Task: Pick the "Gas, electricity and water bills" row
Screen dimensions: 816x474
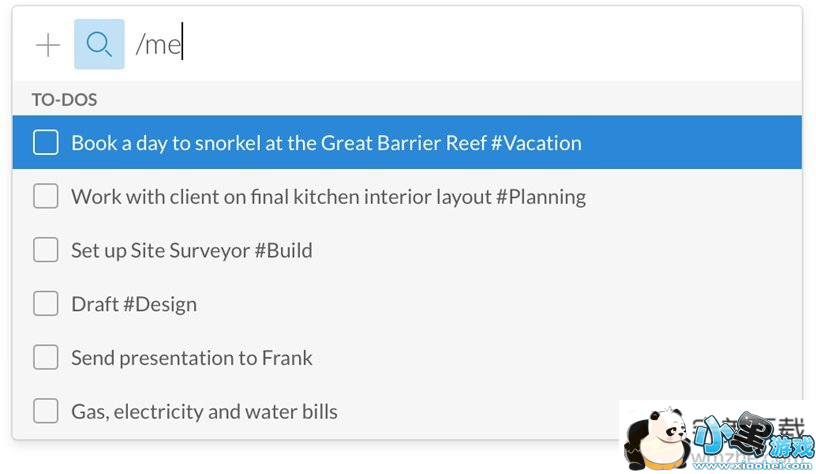Action: [204, 411]
